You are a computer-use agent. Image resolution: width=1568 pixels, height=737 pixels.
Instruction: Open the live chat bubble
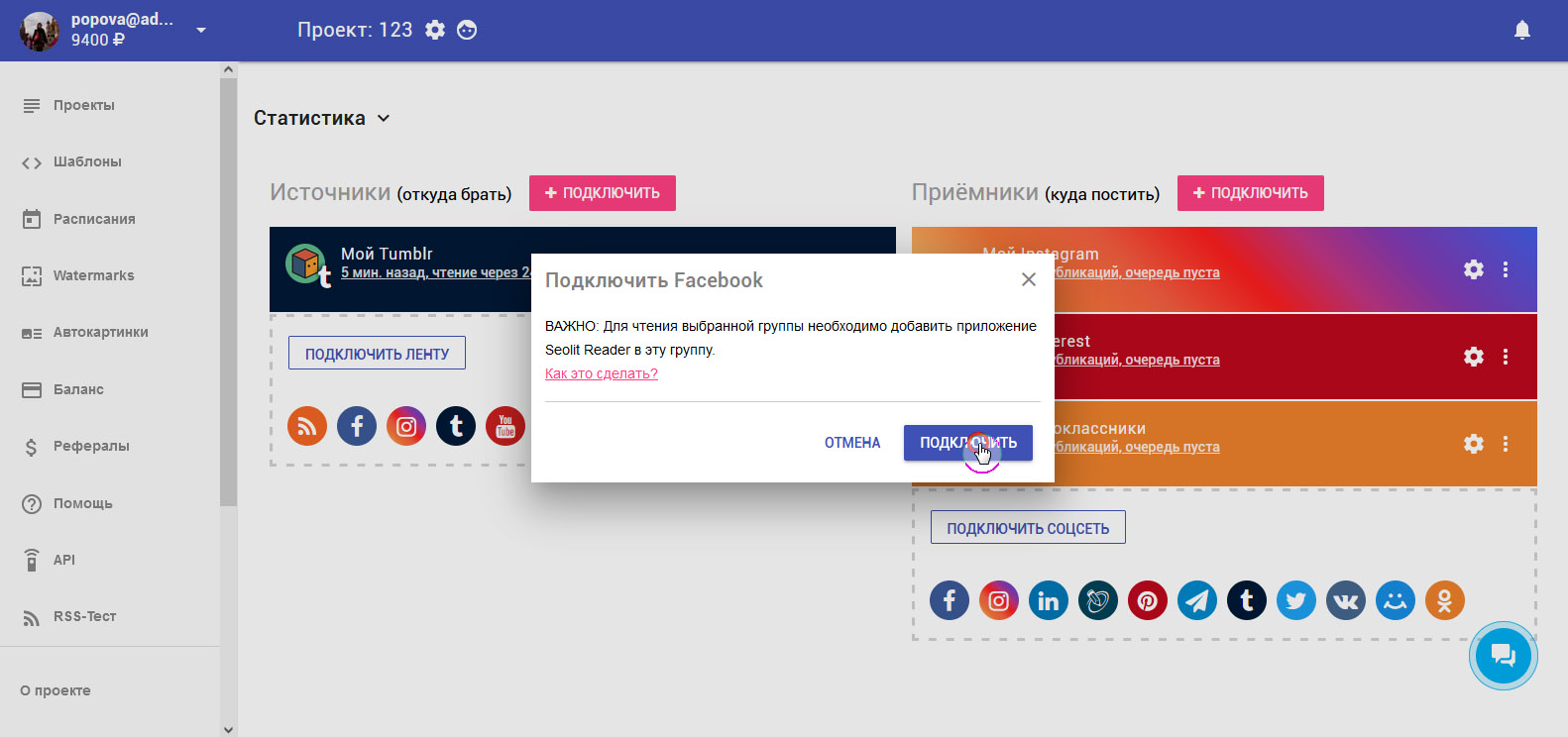pos(1503,656)
